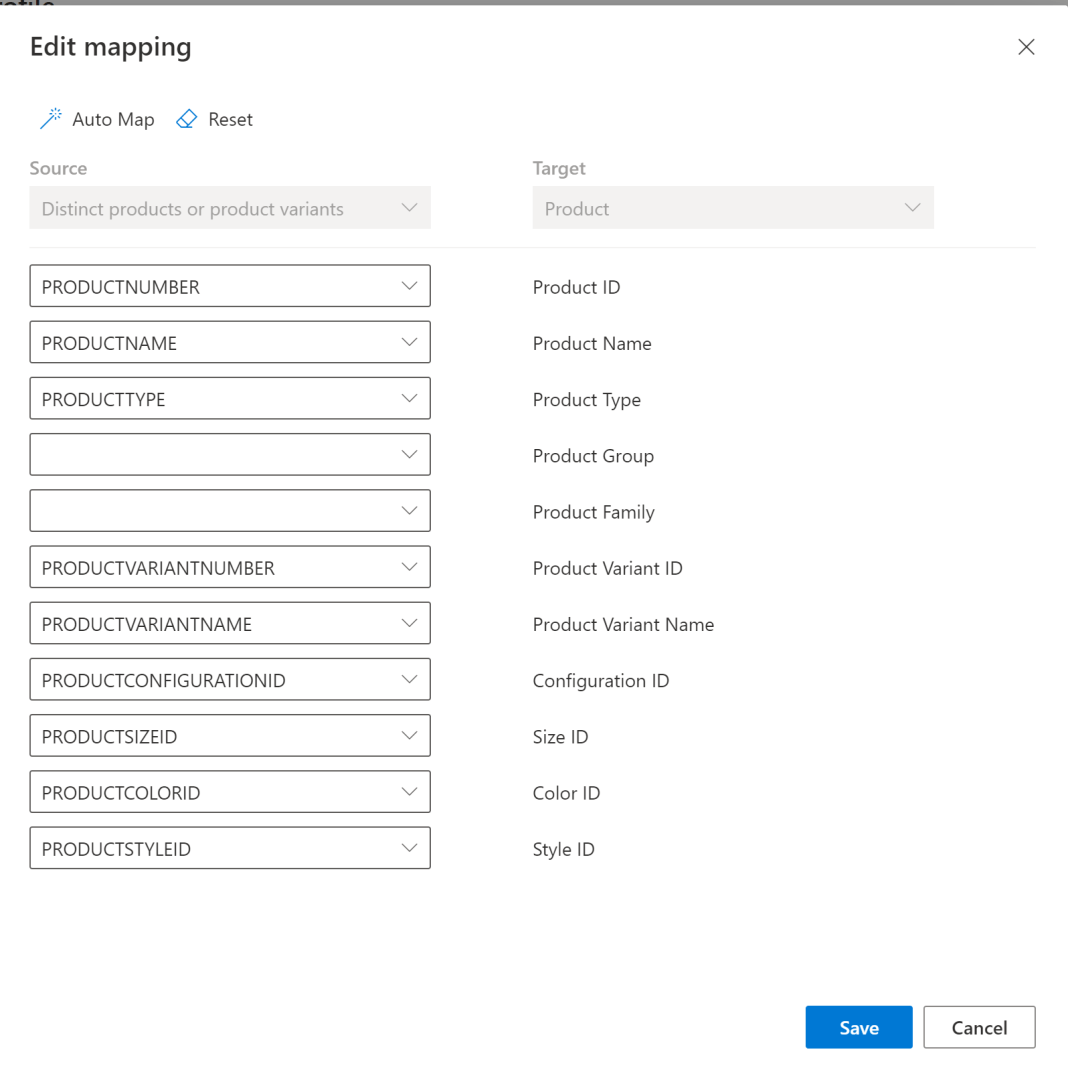Viewport: 1068px width, 1080px height.
Task: Open empty dropdown for Product Family
Action: pos(229,510)
